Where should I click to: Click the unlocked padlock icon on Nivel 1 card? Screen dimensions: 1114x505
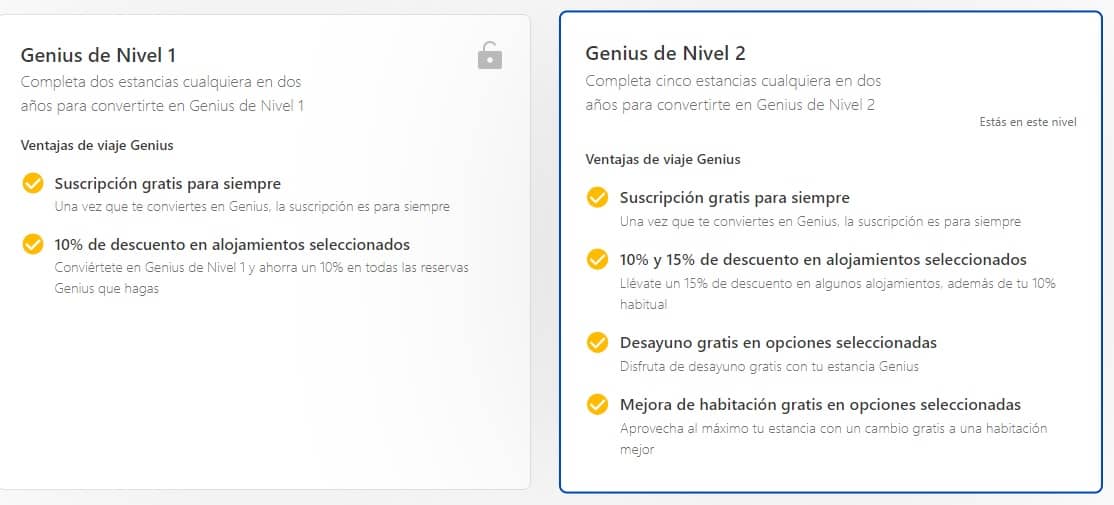490,55
